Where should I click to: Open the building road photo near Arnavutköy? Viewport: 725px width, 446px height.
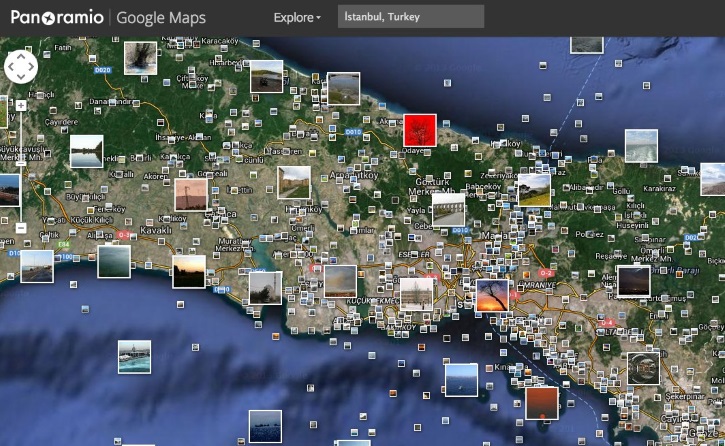294,182
